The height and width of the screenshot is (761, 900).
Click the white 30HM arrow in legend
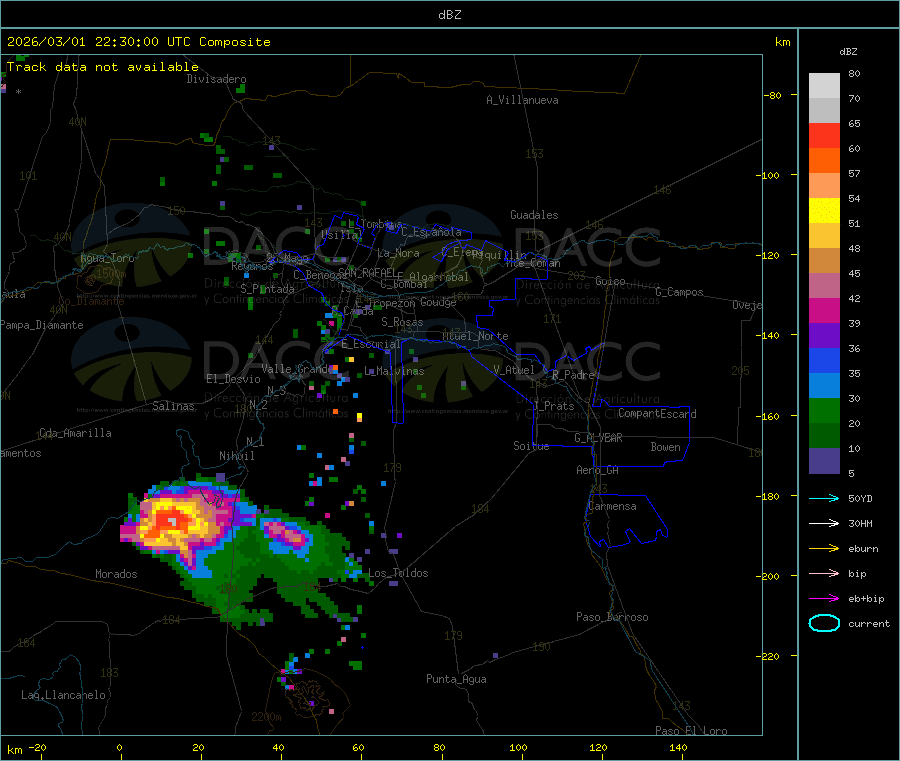pyautogui.click(x=824, y=523)
